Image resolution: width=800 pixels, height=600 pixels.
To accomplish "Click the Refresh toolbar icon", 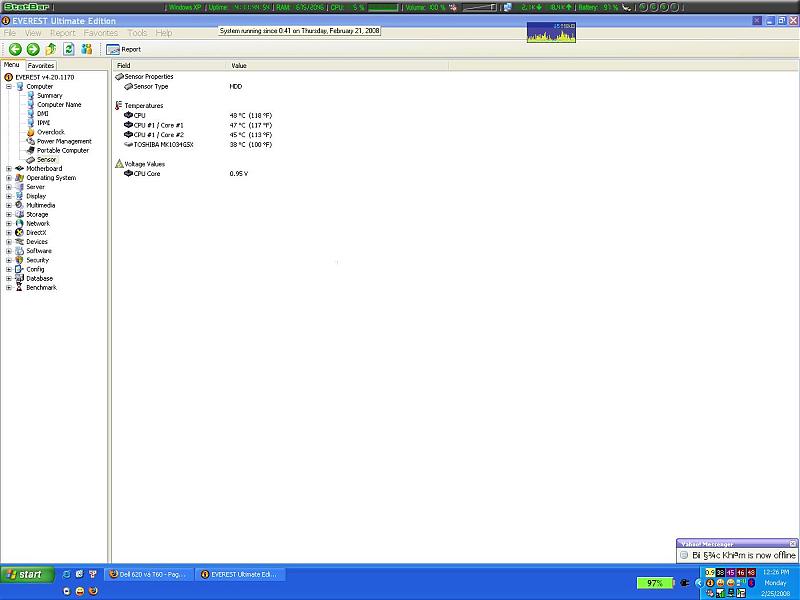I will pyautogui.click(x=69, y=49).
